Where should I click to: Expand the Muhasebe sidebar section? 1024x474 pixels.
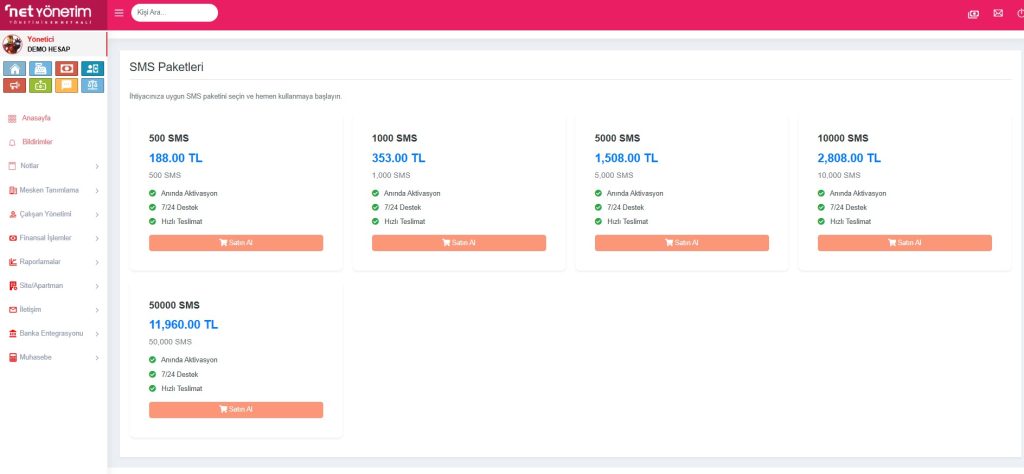53,357
